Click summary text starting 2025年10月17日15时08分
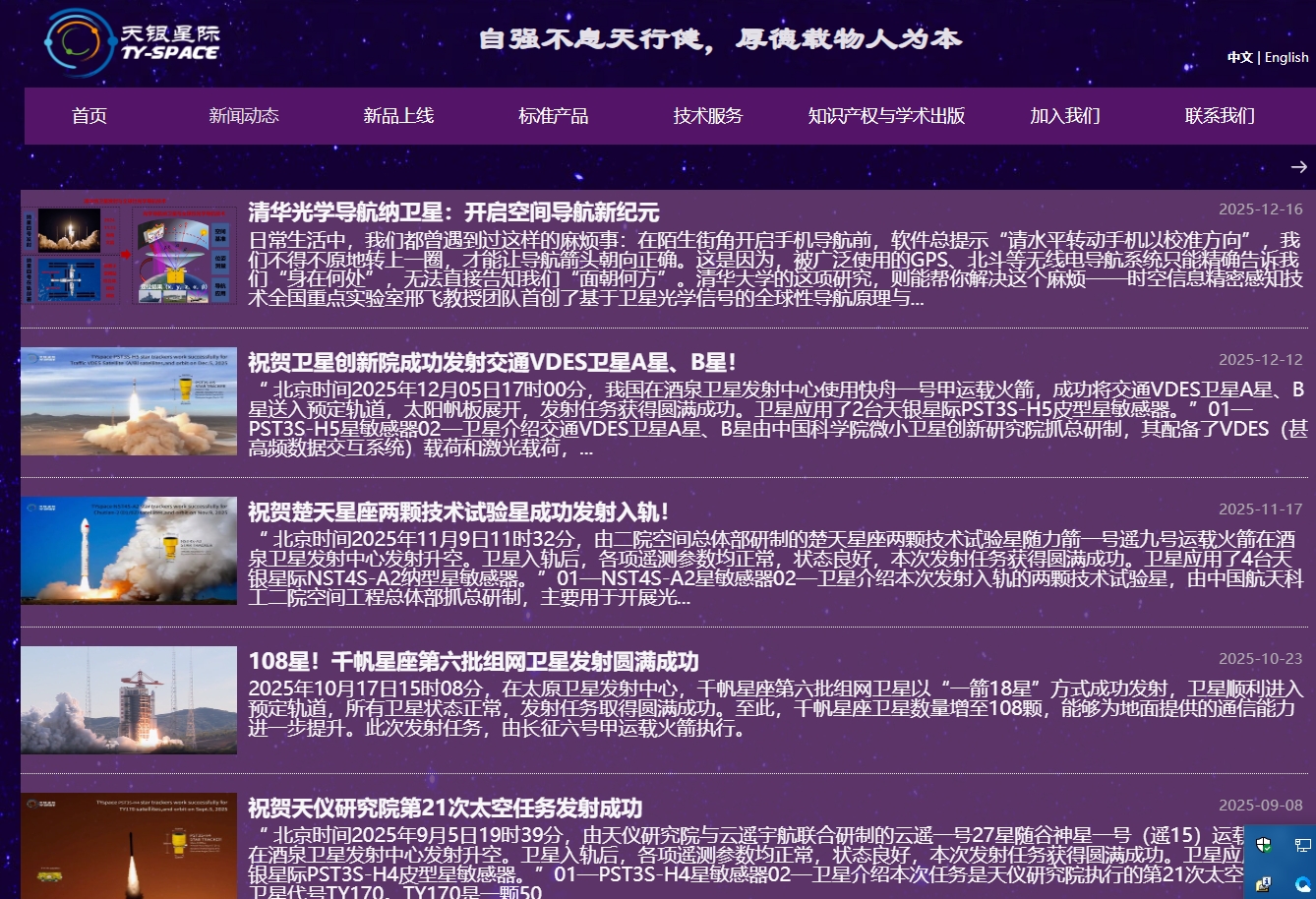Screen dimensions: 1316x899 [x=775, y=708]
